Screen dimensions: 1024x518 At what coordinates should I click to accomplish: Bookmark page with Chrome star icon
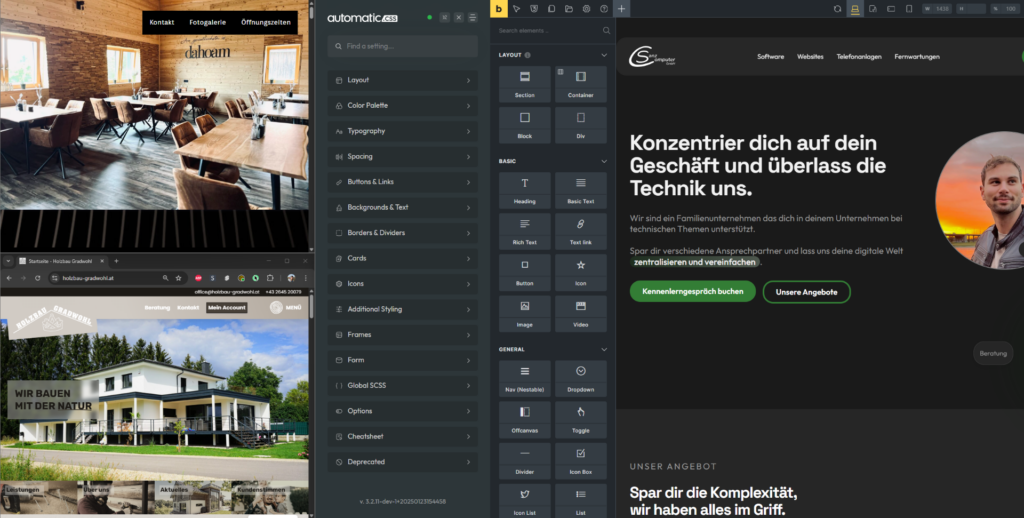click(x=178, y=278)
